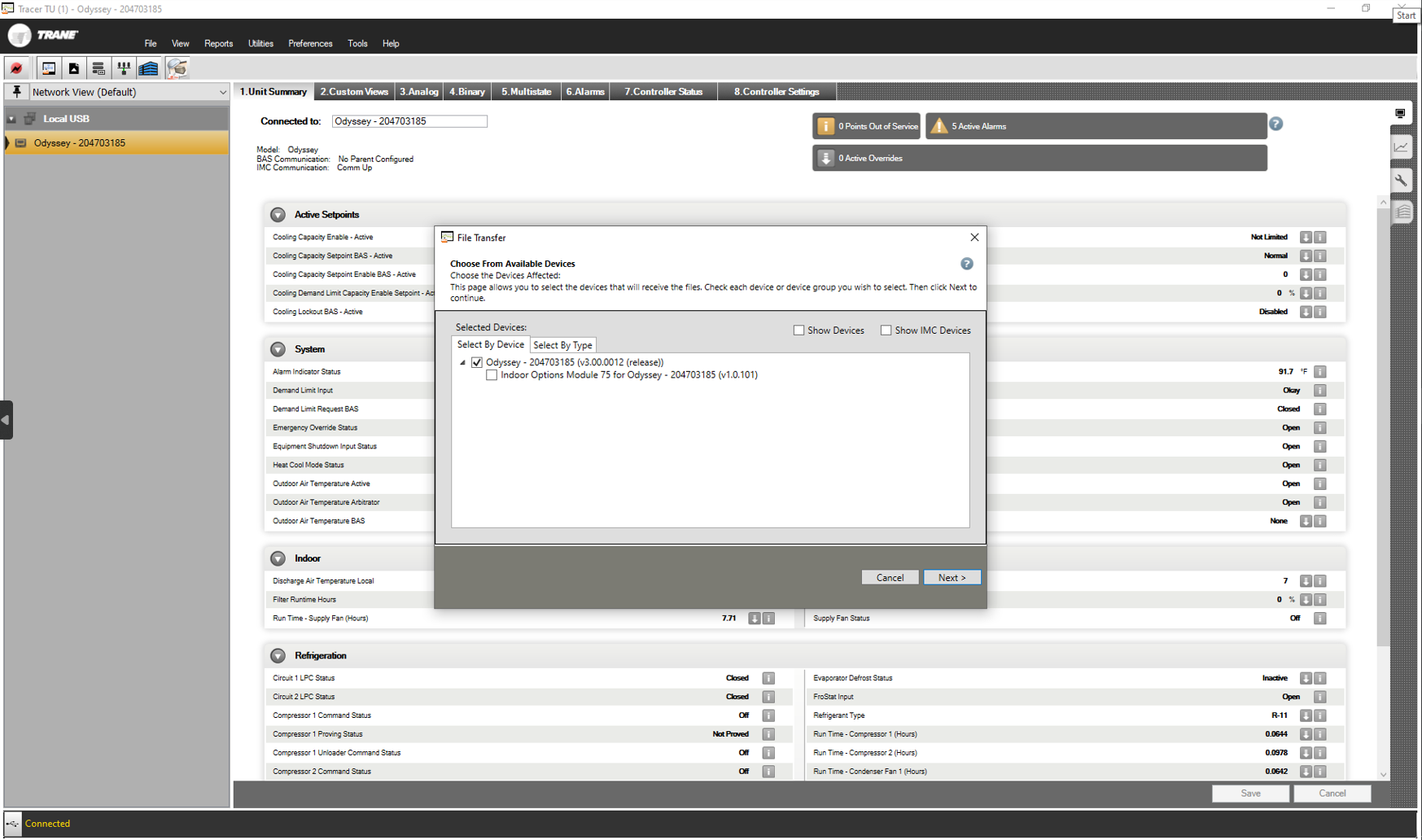The image size is (1422, 840).
Task: Switch to the 6.Alarms tab
Action: pyautogui.click(x=585, y=92)
